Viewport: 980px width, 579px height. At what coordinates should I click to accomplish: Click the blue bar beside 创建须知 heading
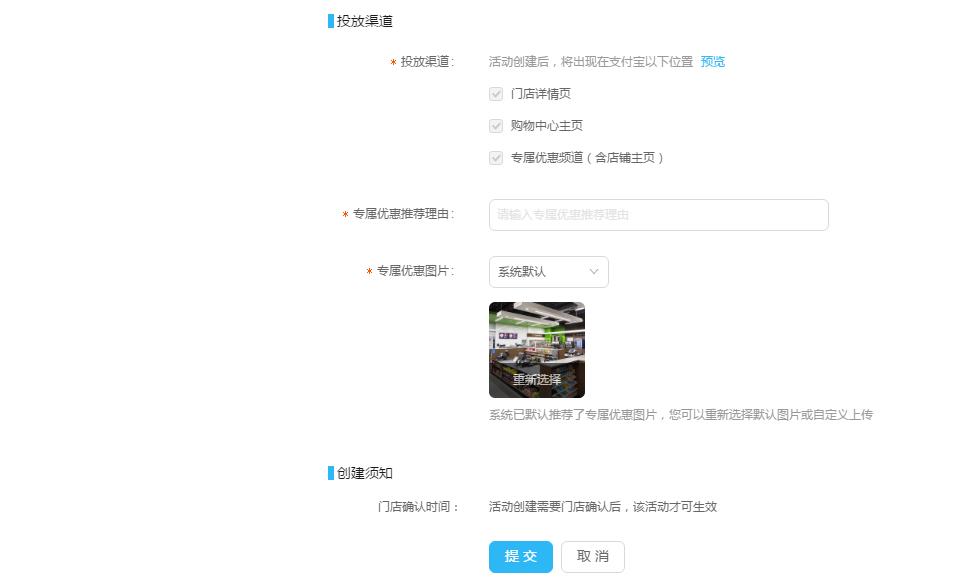point(331,473)
